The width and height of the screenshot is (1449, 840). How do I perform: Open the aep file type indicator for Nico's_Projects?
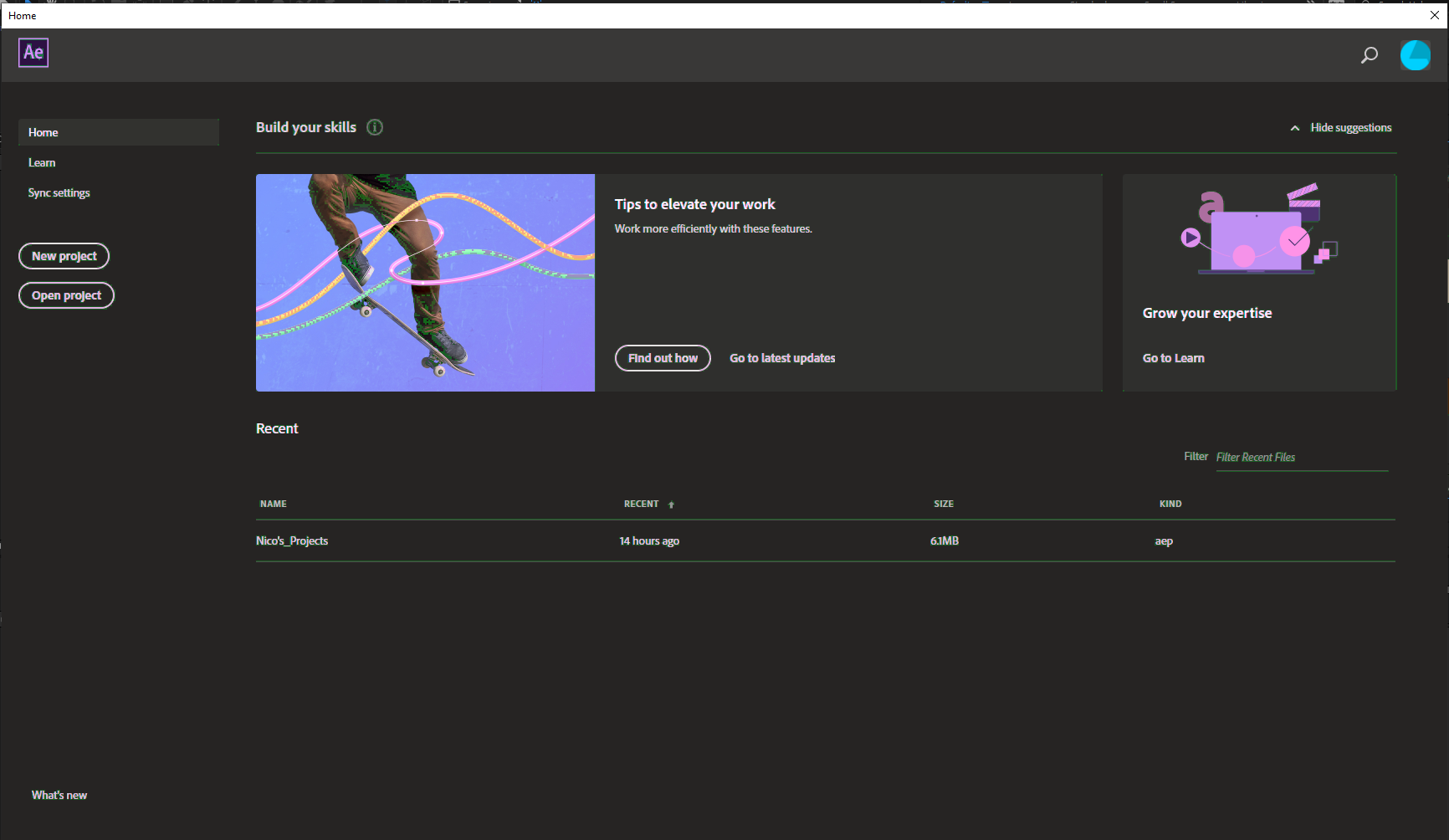[x=1164, y=540]
